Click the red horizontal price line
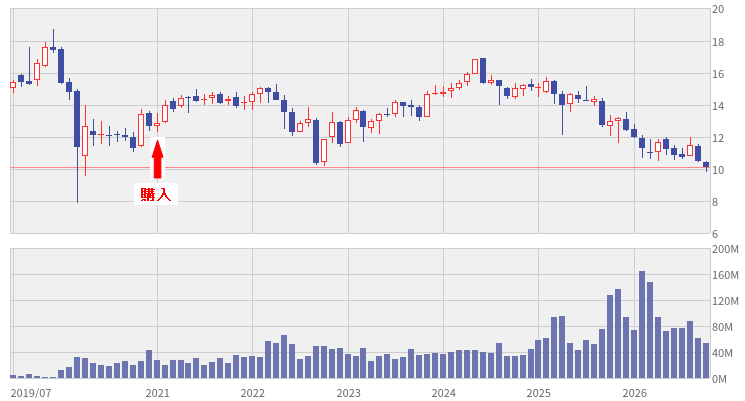The width and height of the screenshot is (745, 401). [360, 168]
